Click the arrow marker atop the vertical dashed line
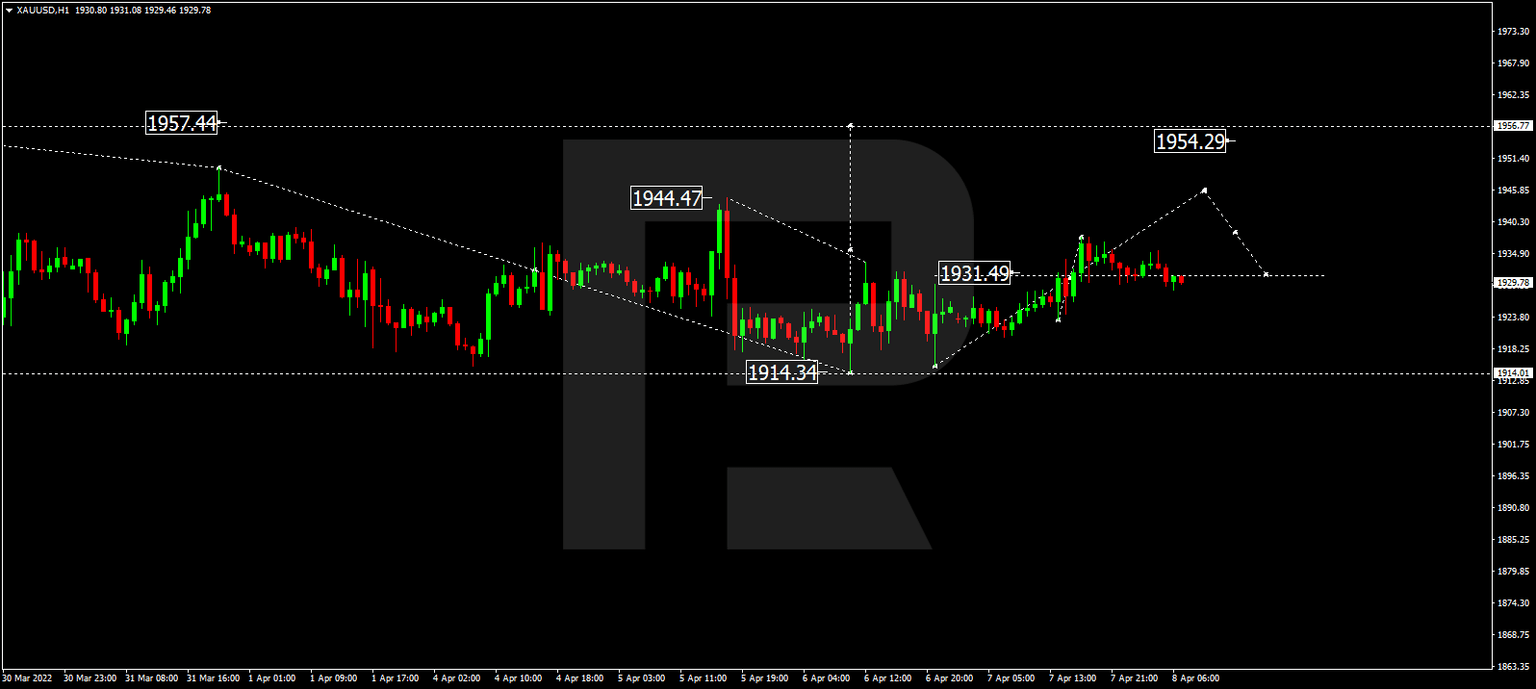The width and height of the screenshot is (1536, 689). click(x=851, y=126)
